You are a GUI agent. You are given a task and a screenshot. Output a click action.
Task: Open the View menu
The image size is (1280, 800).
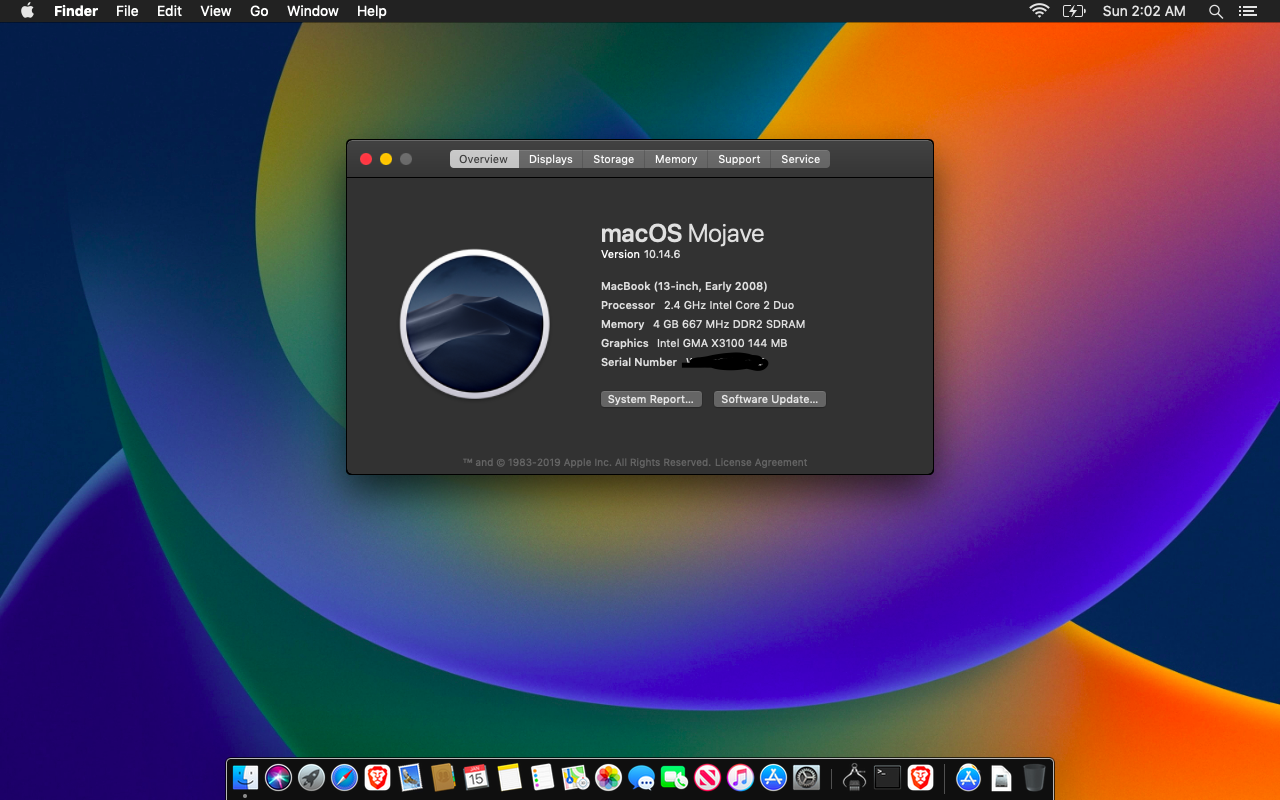coord(216,11)
